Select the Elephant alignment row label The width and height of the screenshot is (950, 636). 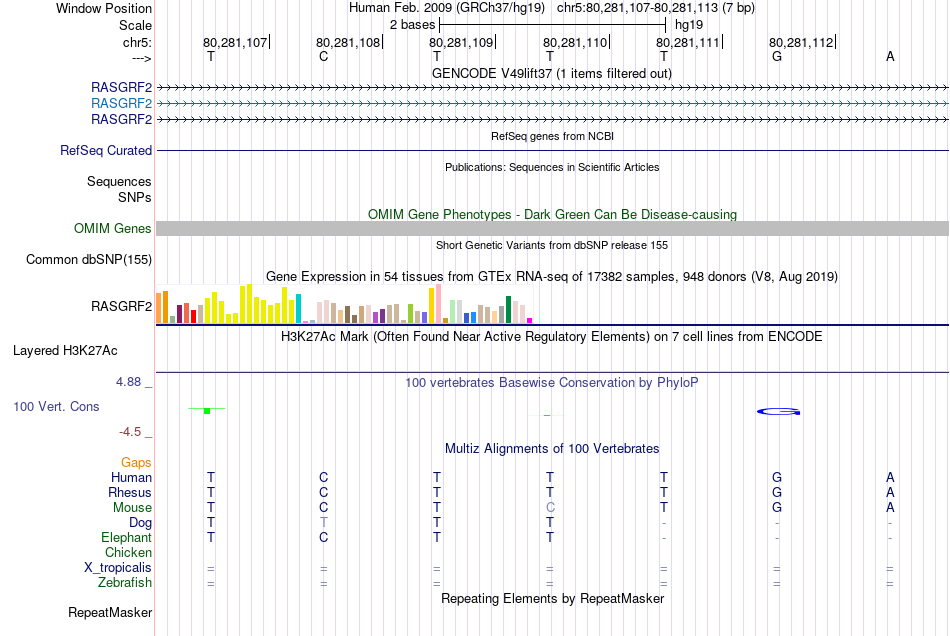click(x=127, y=538)
